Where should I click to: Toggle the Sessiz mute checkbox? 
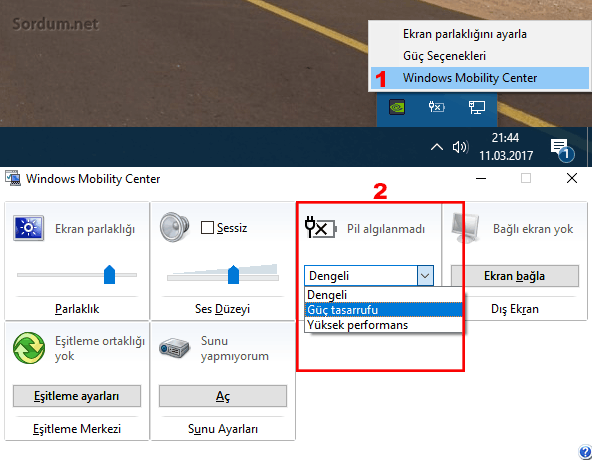[207, 228]
